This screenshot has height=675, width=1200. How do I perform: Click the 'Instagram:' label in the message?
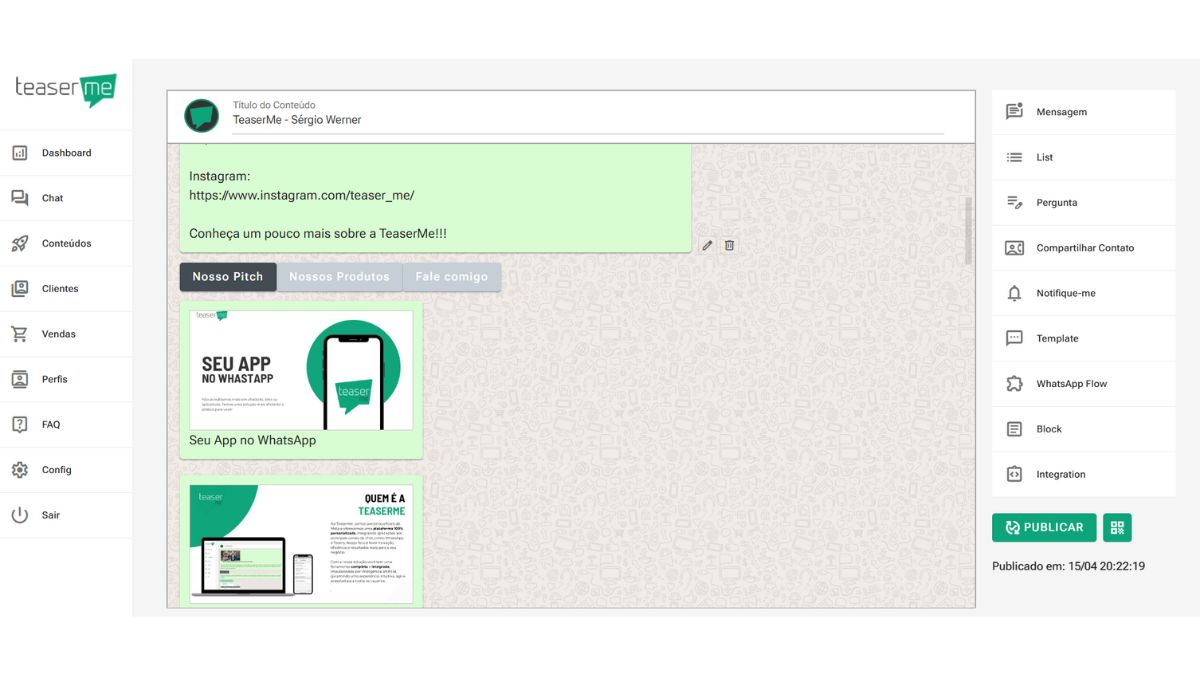coord(219,176)
